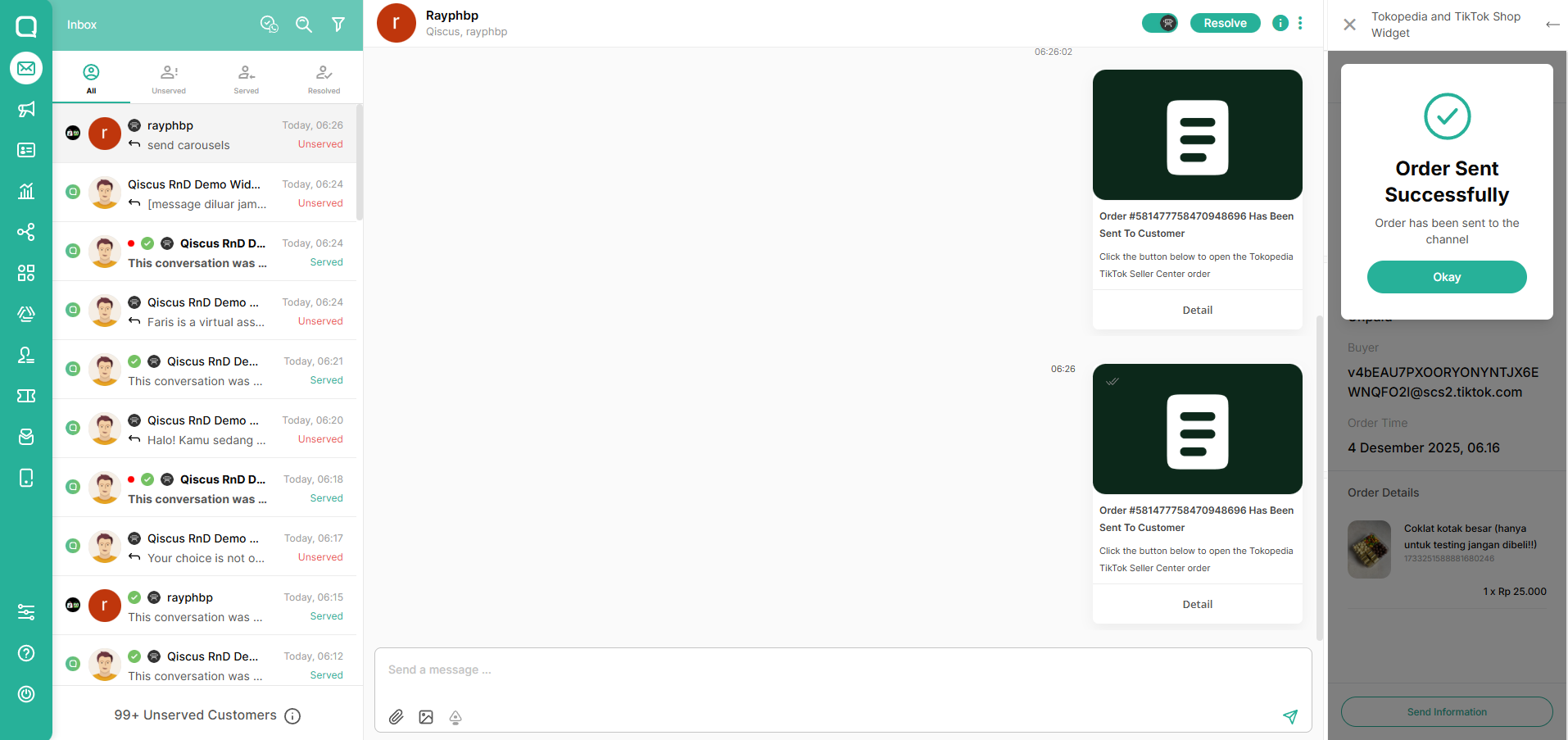Toggle the bot switch next to Resolve

click(x=1160, y=23)
